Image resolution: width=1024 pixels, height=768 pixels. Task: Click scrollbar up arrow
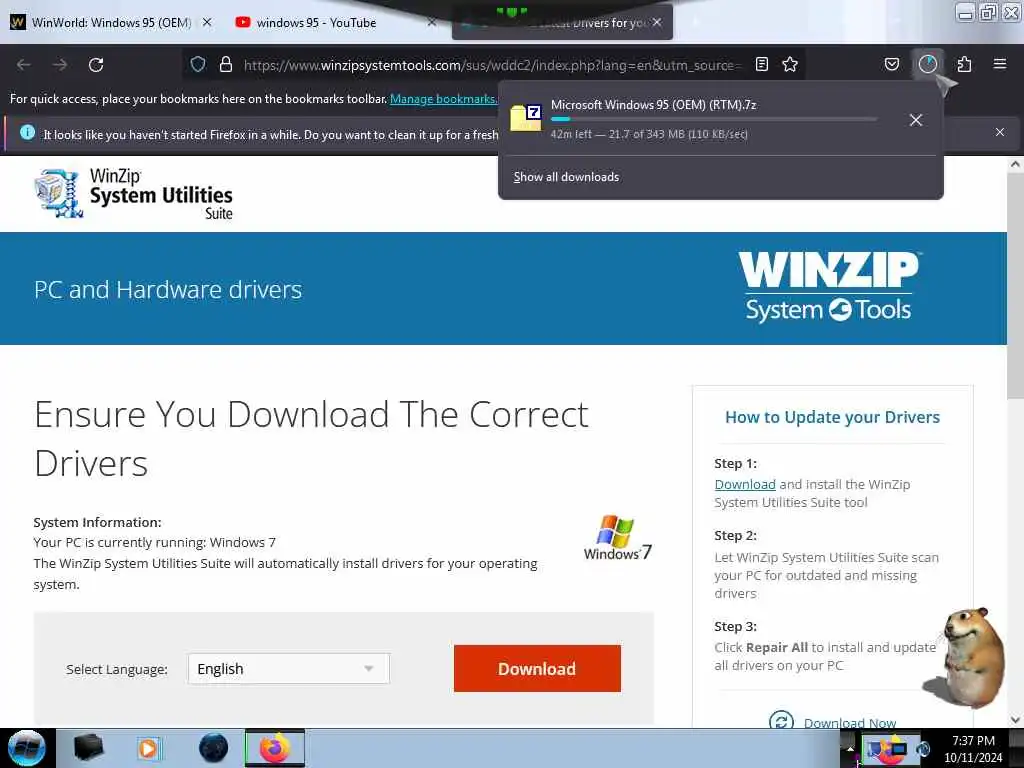1015,165
